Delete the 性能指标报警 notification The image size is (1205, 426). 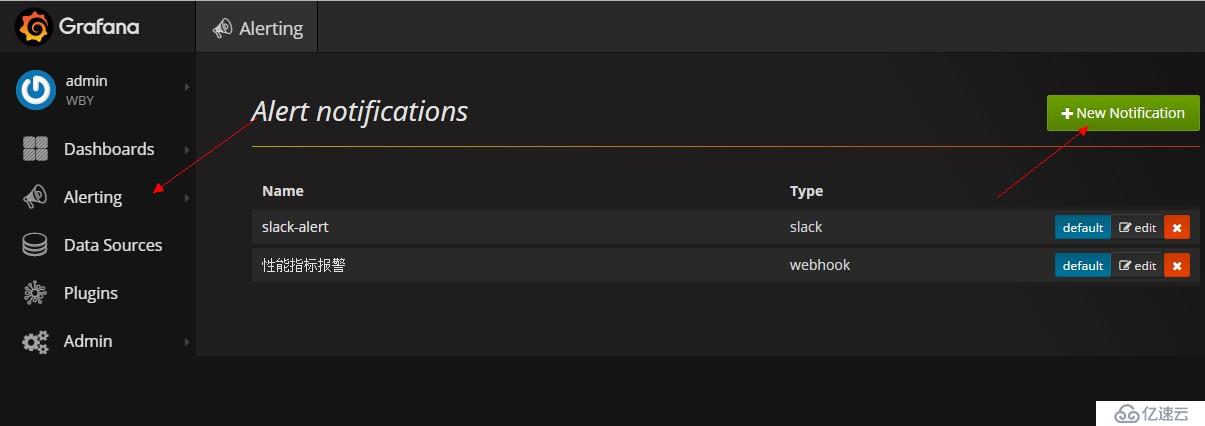pos(1177,266)
